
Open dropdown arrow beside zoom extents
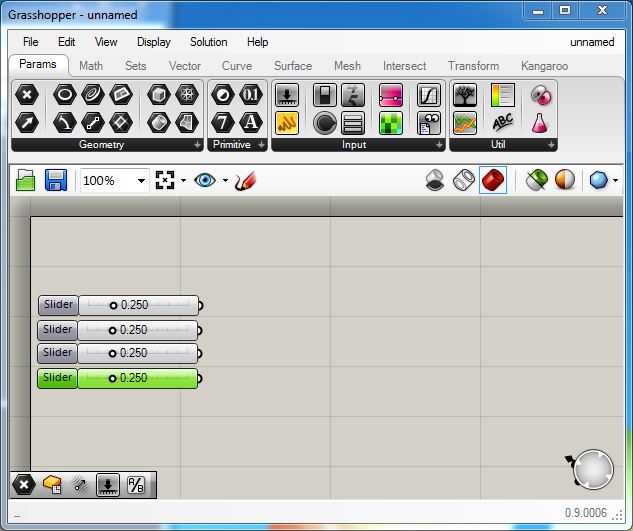pos(183,180)
